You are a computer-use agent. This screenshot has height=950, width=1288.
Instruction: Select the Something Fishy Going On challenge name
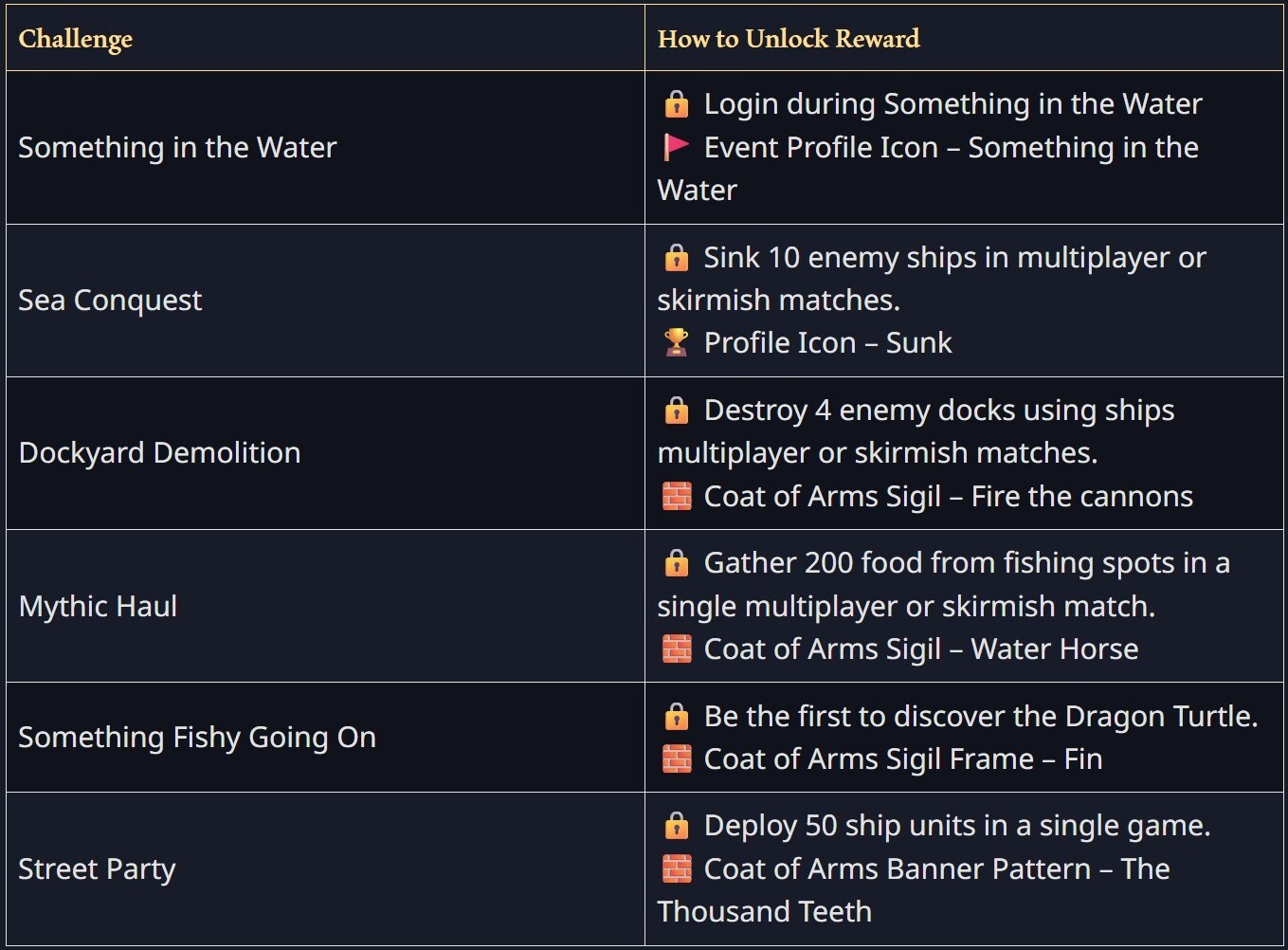(x=197, y=738)
